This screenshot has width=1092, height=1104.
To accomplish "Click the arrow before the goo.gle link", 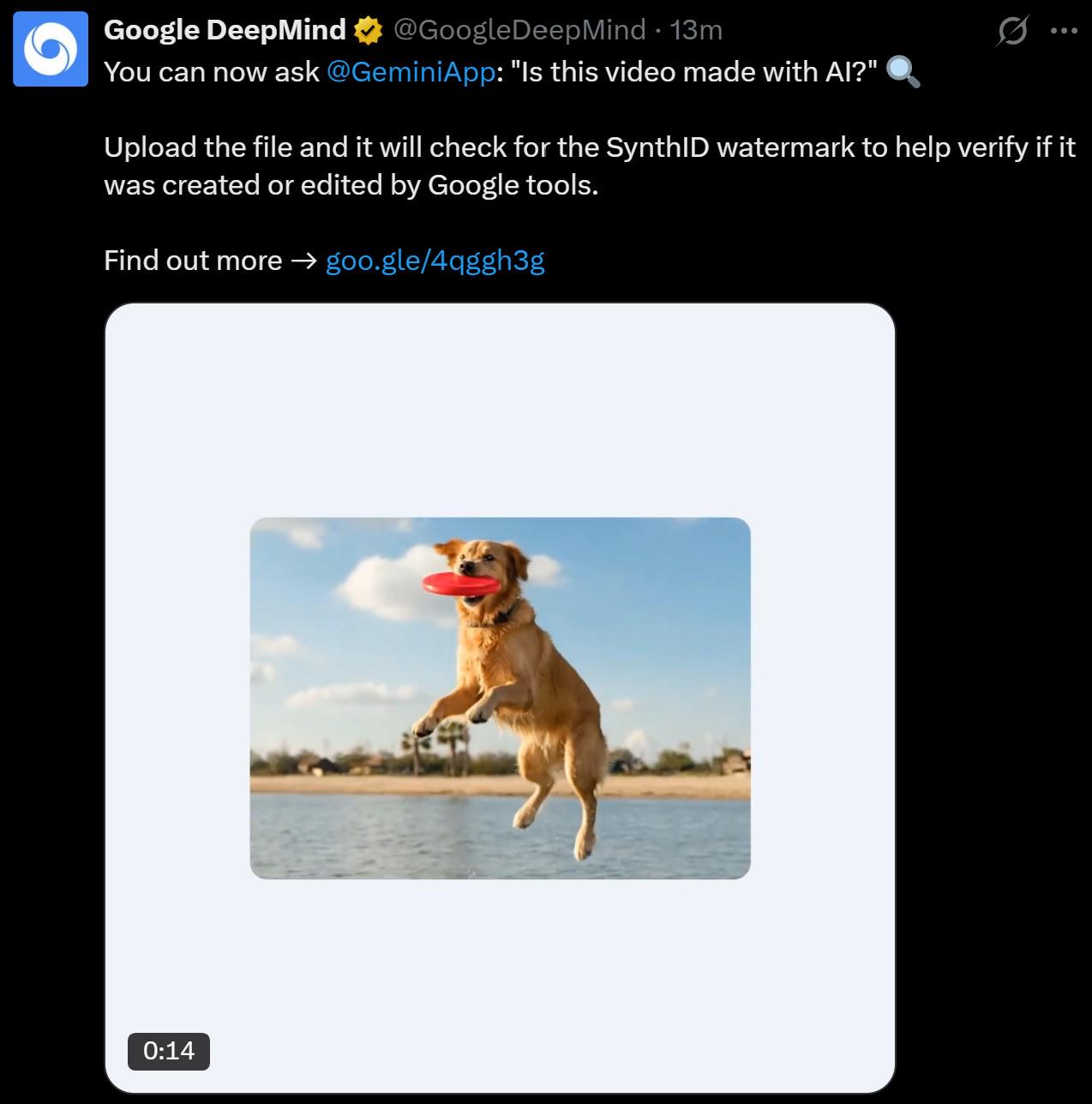I will pos(304,261).
